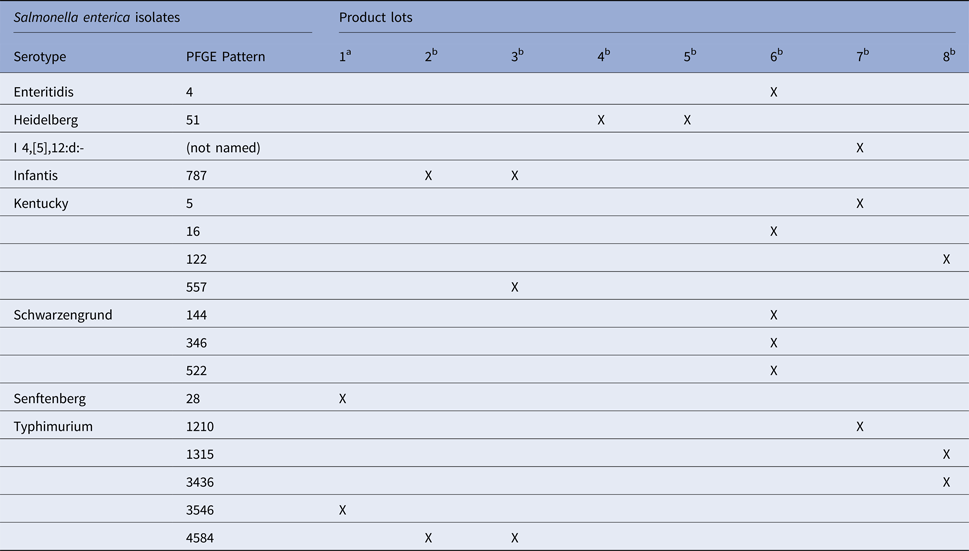The width and height of the screenshot is (969, 551).
Task: Click the X in PFGE pattern 122 row
Action: tap(946, 259)
